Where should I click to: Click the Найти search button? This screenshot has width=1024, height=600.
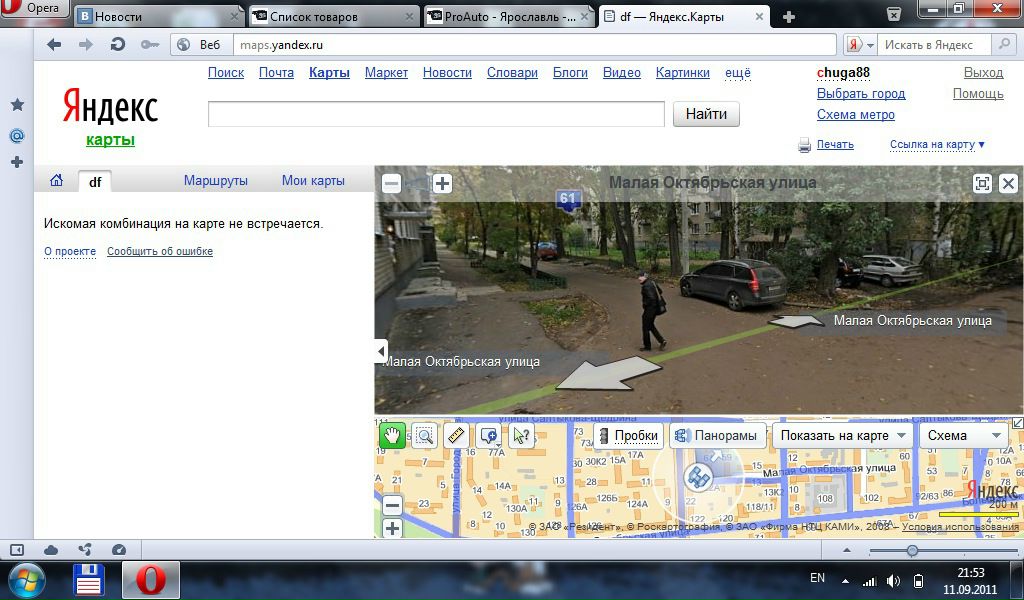point(706,114)
